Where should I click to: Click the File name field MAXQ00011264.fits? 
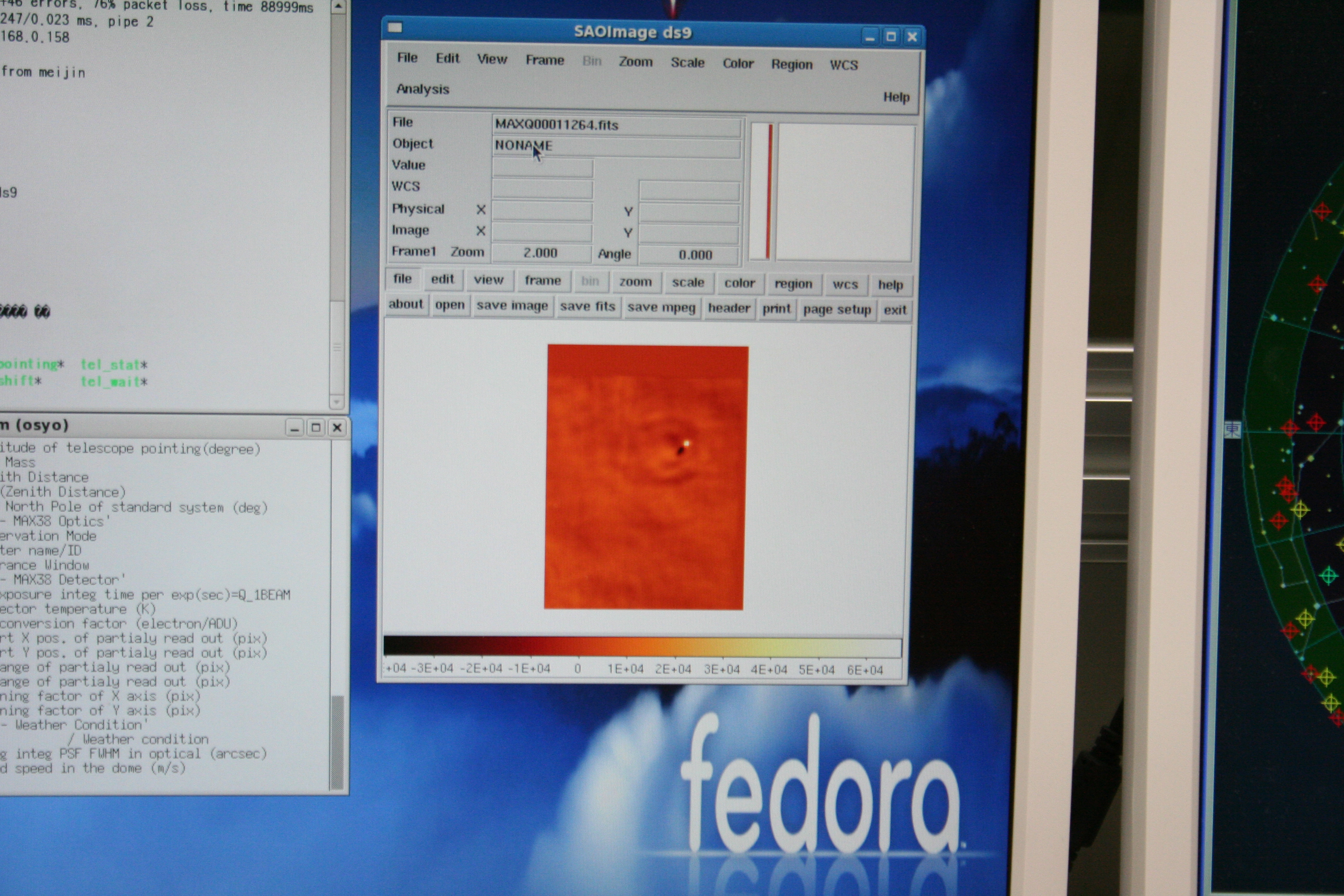pyautogui.click(x=616, y=125)
